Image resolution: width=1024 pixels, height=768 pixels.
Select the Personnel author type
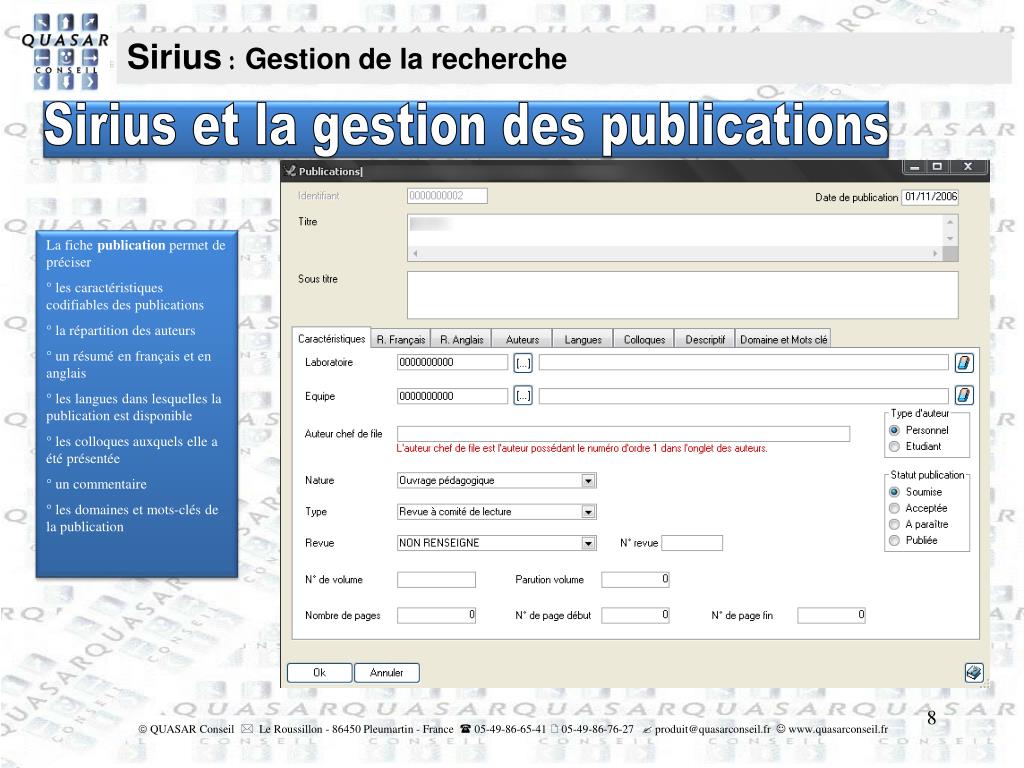[894, 430]
